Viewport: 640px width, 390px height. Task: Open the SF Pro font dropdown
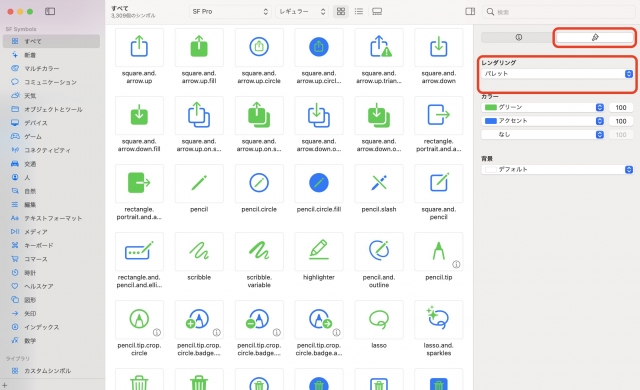tap(230, 11)
